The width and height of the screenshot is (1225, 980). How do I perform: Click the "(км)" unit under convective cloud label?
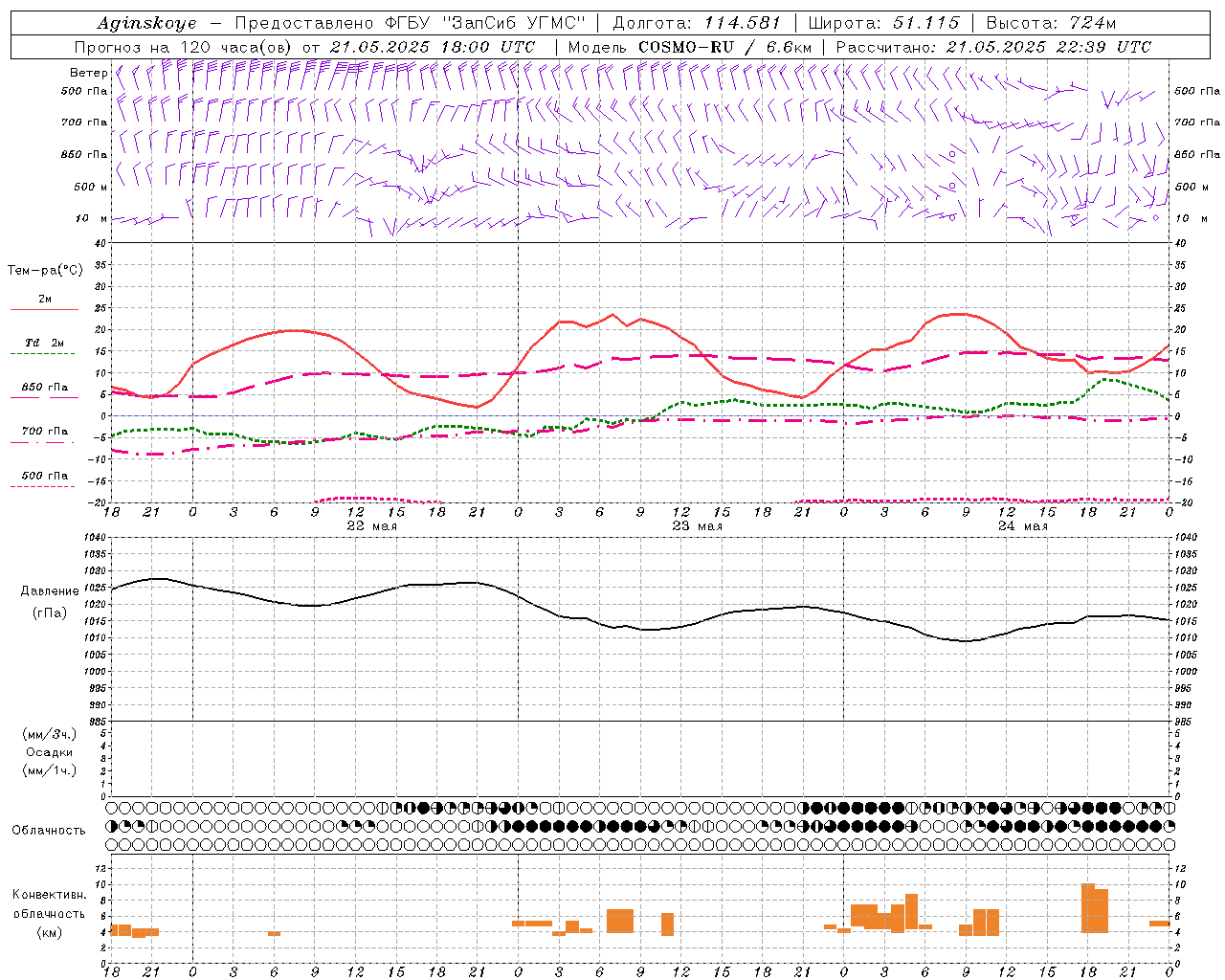[x=50, y=932]
